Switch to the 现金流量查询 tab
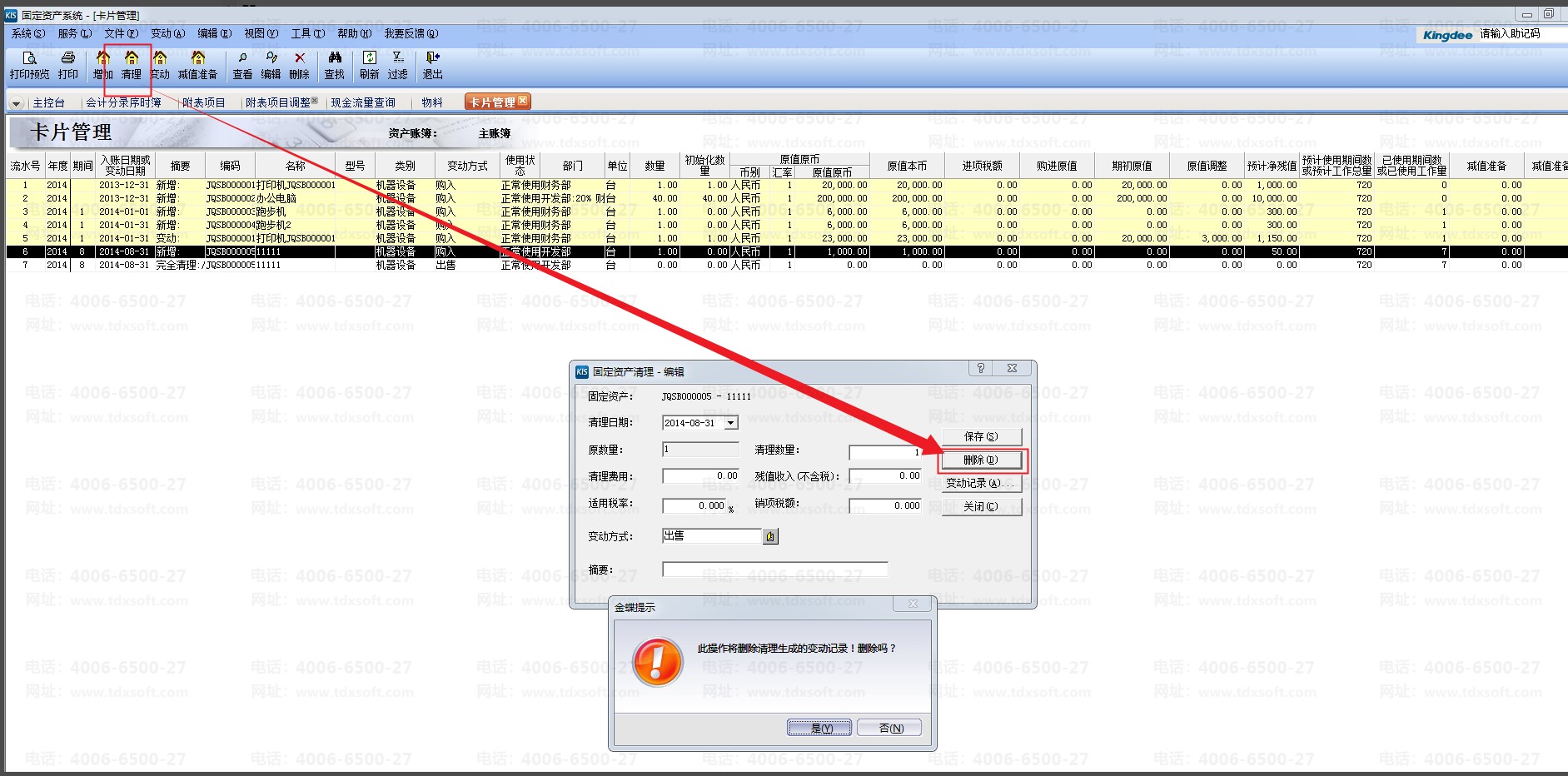This screenshot has width=1568, height=776. (362, 102)
